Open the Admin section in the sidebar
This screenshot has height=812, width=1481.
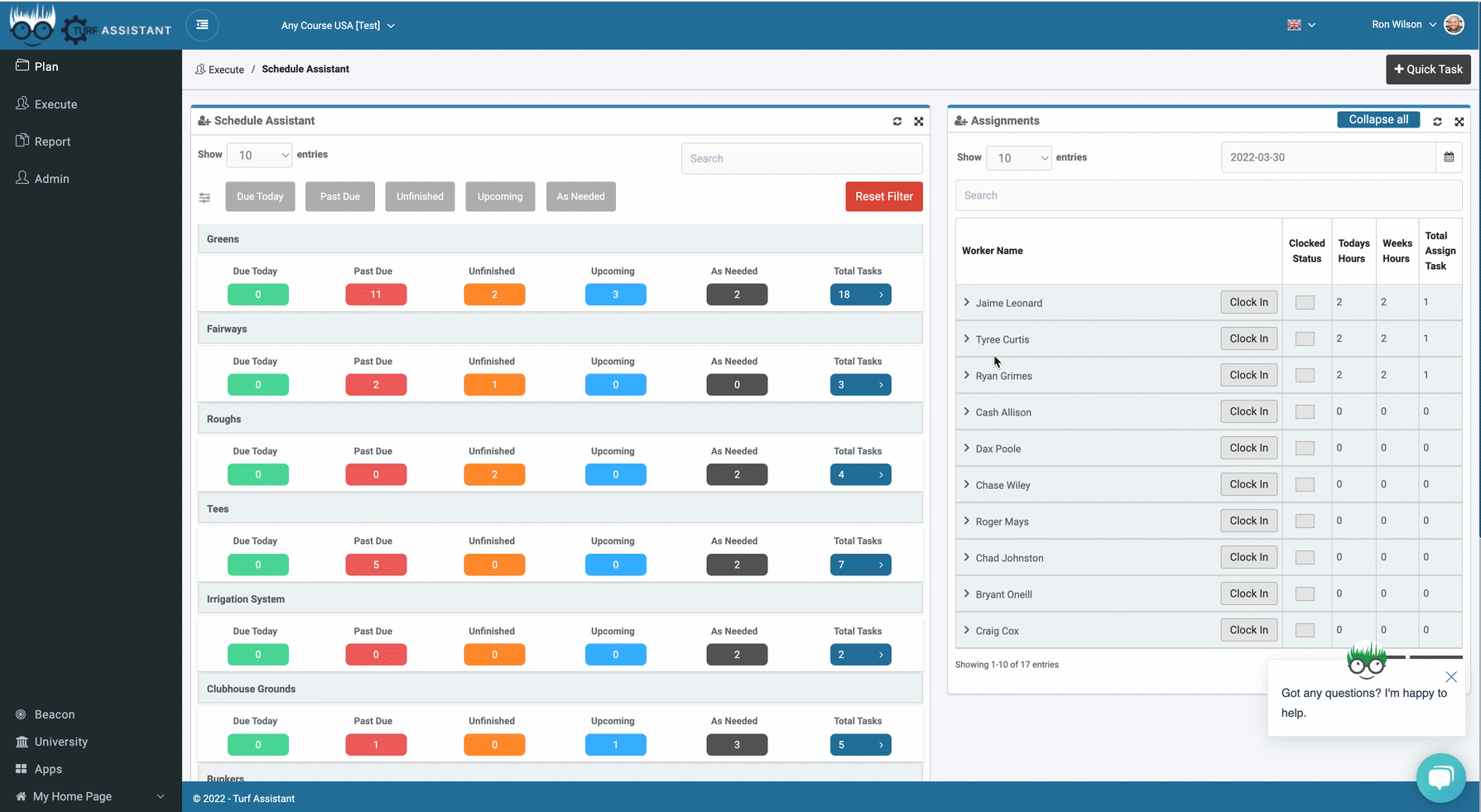click(50, 178)
